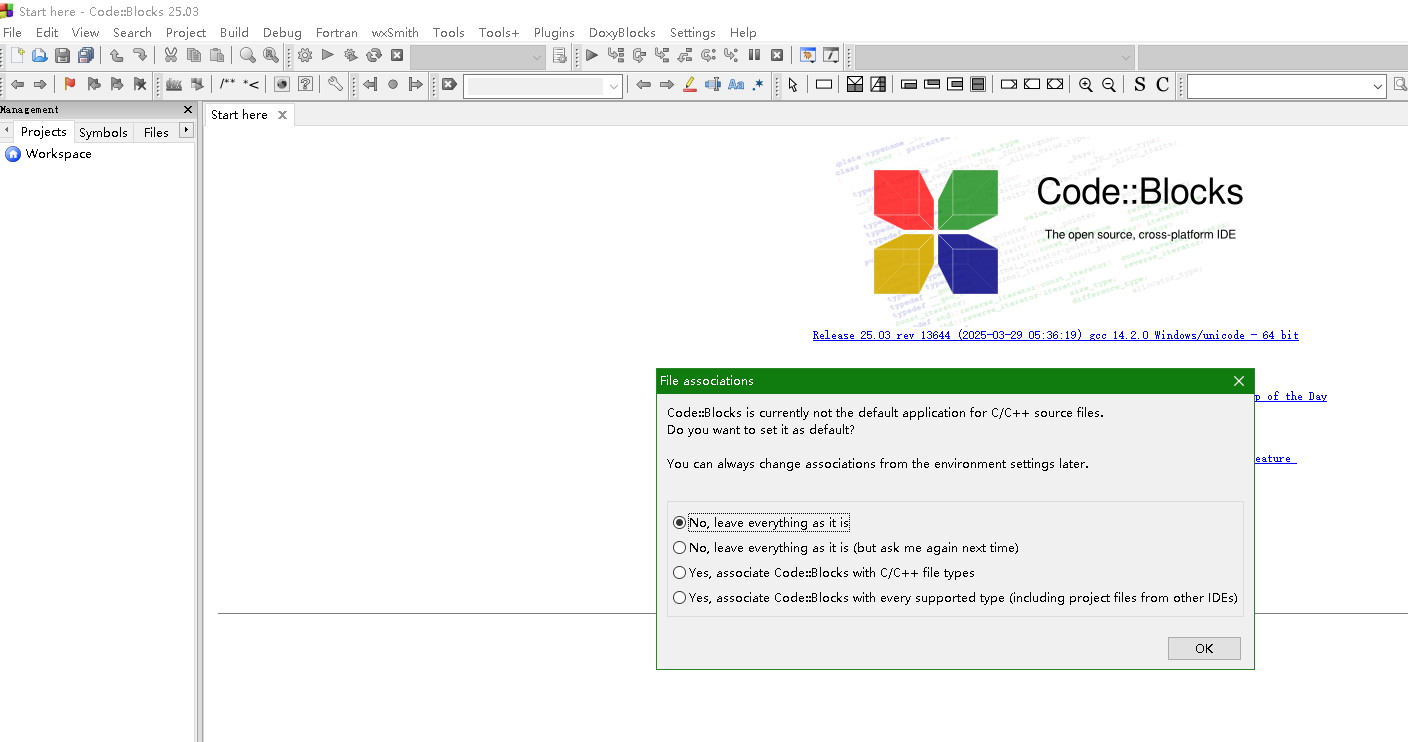Click the New file toolbar icon

[x=17, y=55]
